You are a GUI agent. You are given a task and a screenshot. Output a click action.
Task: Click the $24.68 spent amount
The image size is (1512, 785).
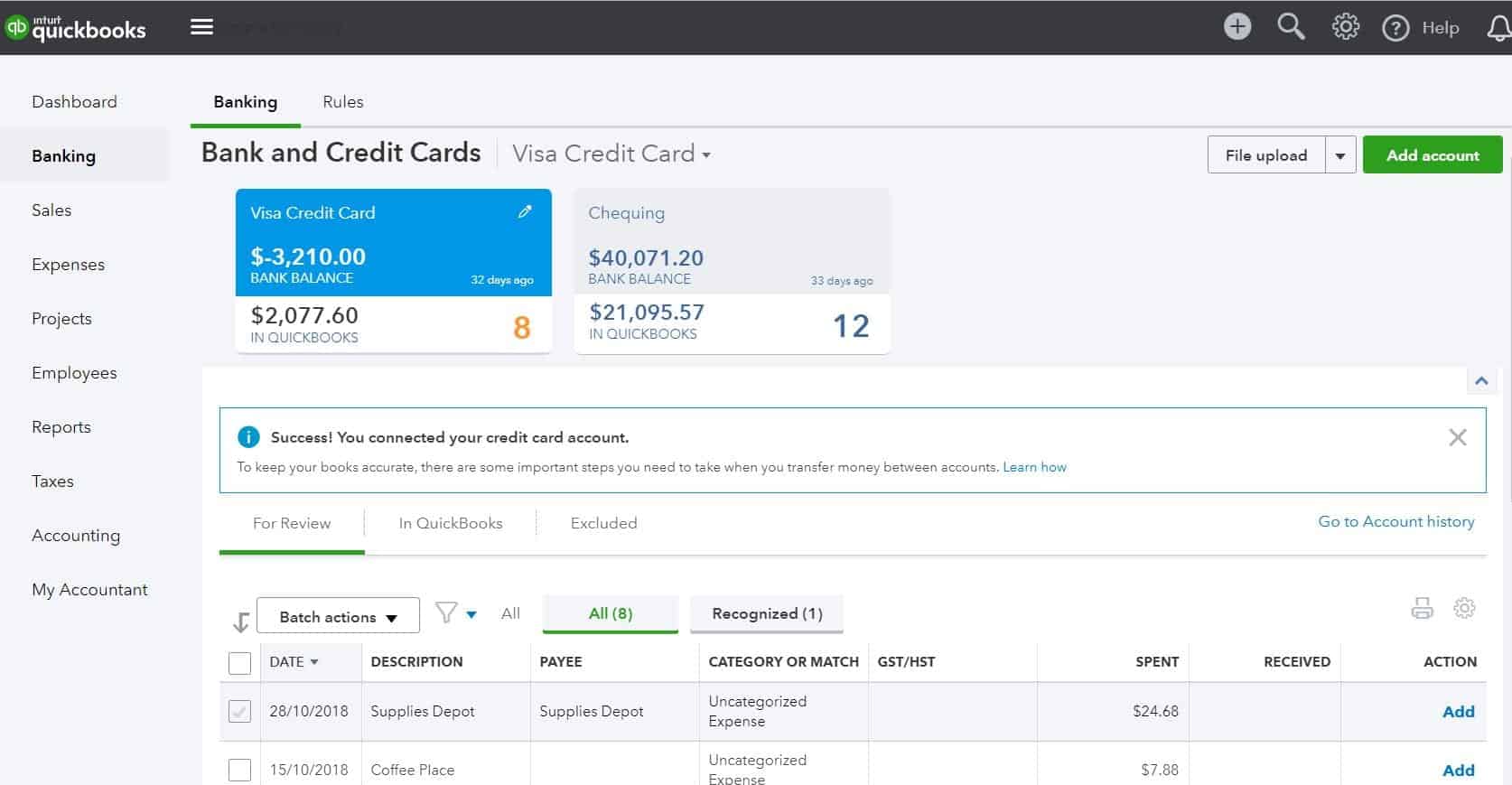click(x=1155, y=711)
